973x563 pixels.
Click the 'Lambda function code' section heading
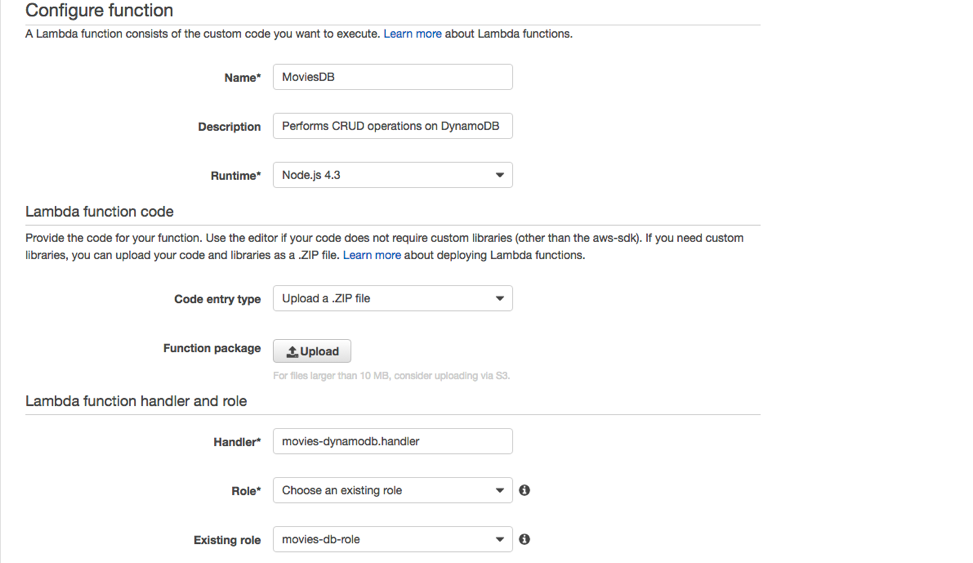point(99,212)
